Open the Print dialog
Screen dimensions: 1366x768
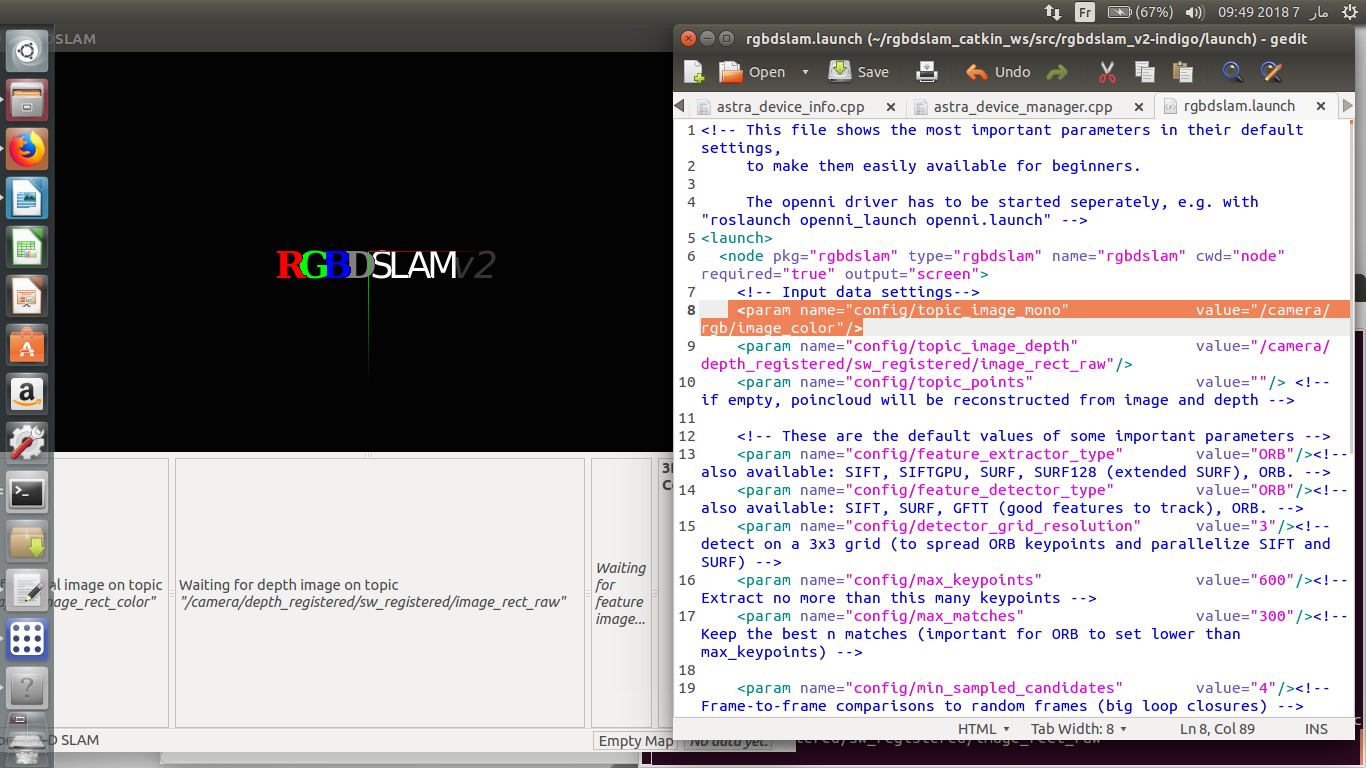click(926, 71)
